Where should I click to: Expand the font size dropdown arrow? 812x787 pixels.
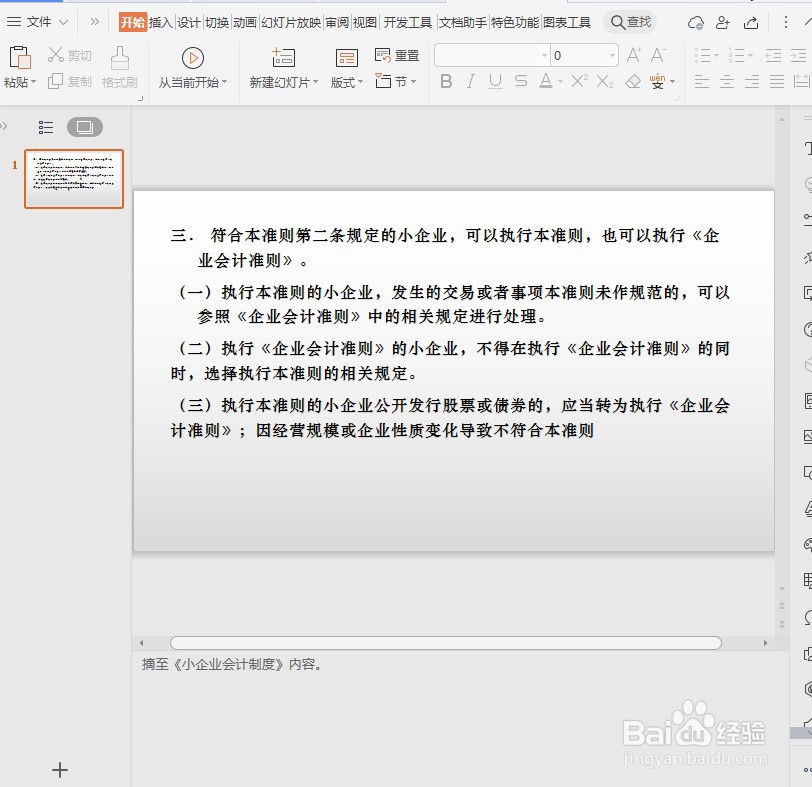pyautogui.click(x=612, y=55)
